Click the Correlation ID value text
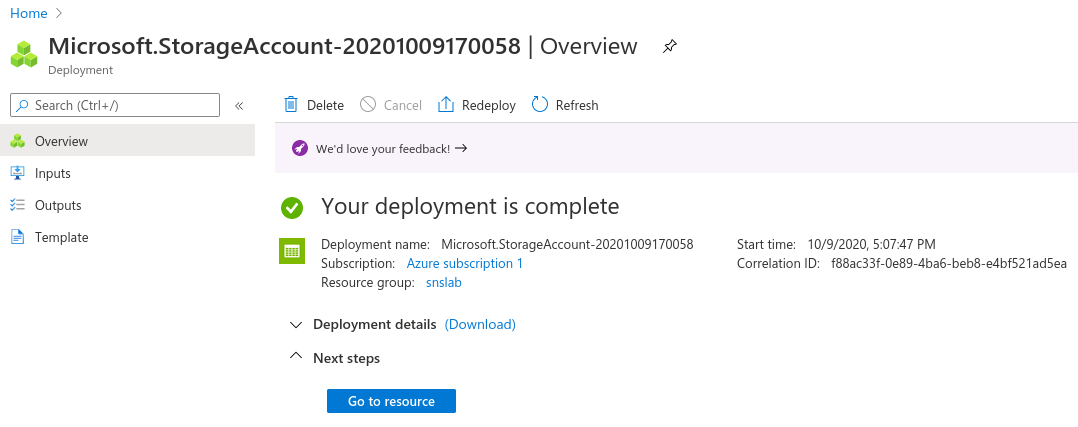 pos(949,263)
